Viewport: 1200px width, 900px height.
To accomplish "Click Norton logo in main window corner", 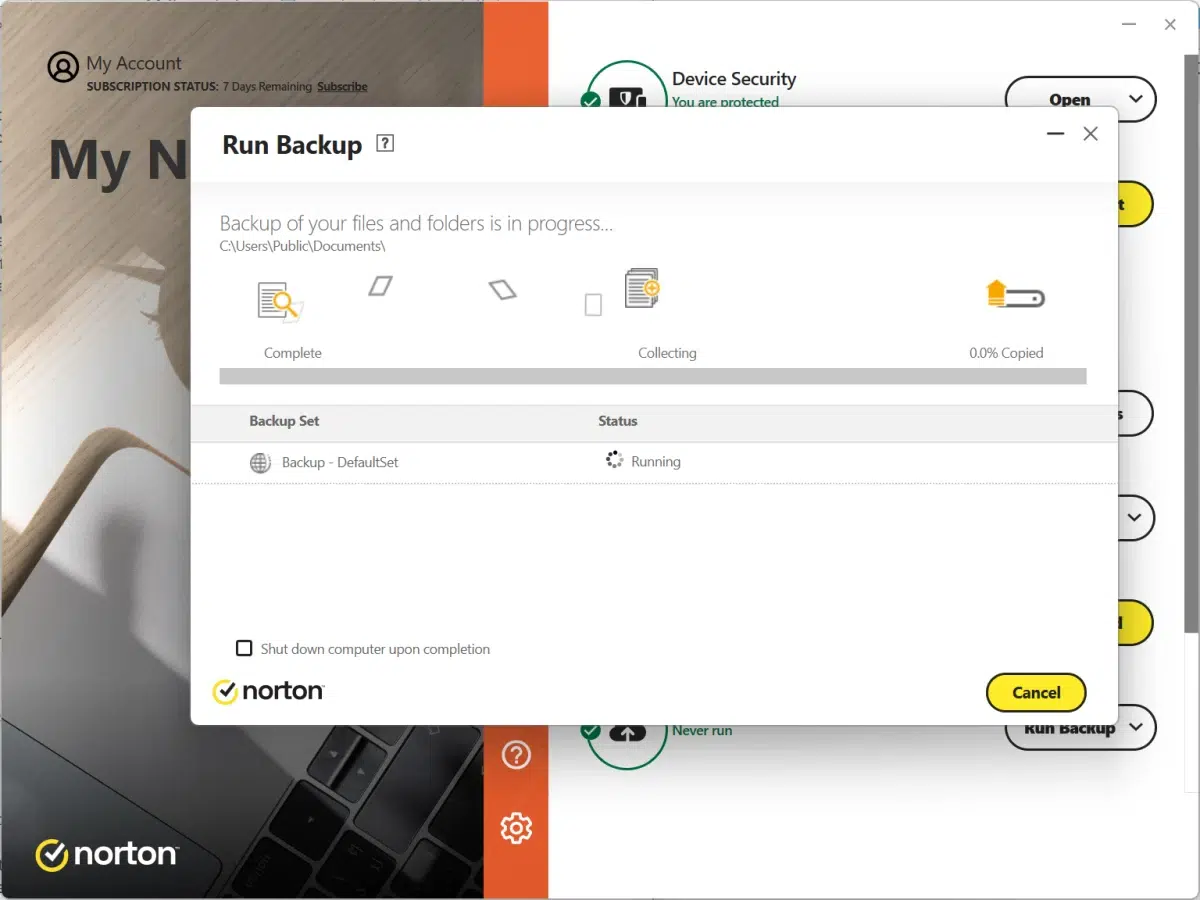I will pyautogui.click(x=106, y=855).
